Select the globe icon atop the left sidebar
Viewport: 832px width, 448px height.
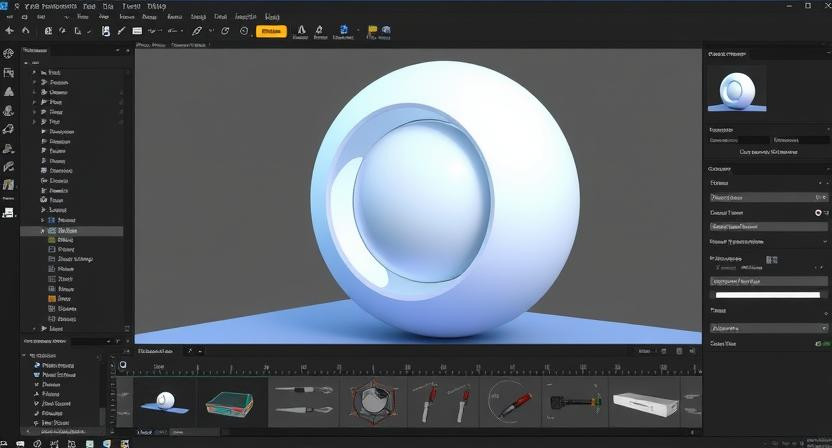[9, 53]
